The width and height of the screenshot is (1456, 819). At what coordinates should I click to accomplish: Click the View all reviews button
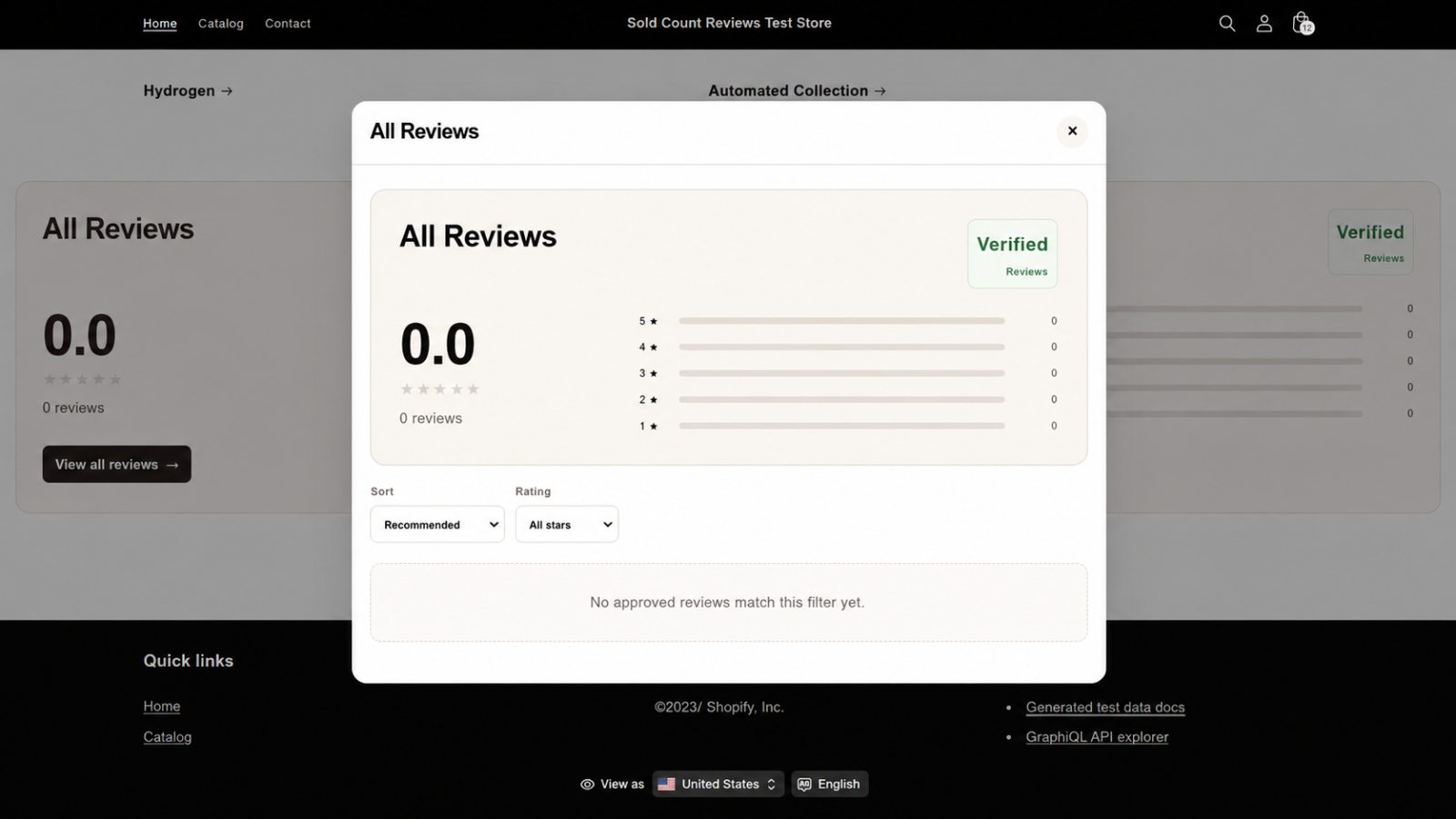(116, 464)
